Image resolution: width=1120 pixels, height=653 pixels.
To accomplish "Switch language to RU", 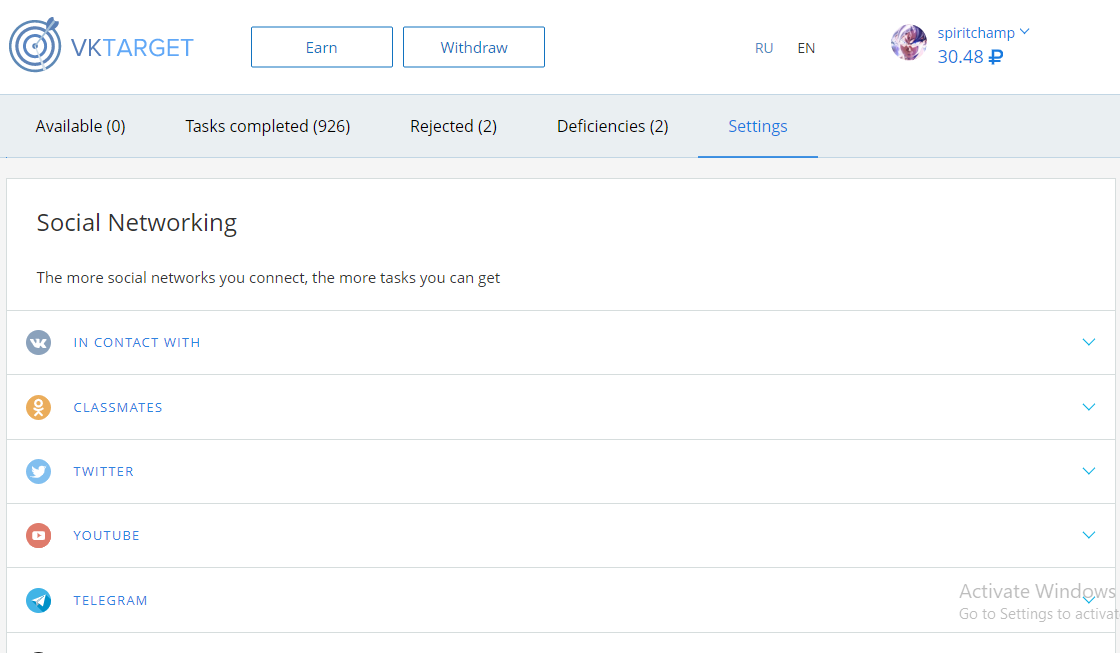I will pos(764,48).
